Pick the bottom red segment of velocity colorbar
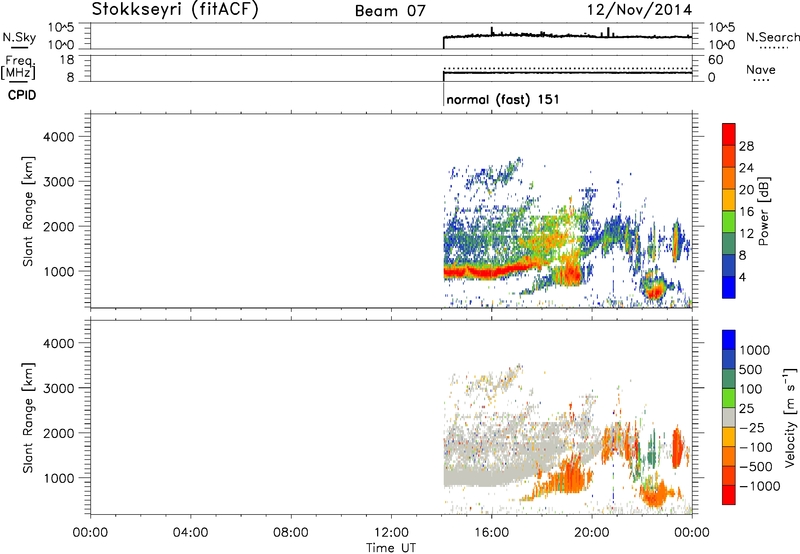The height and width of the screenshot is (554, 800). [729, 495]
